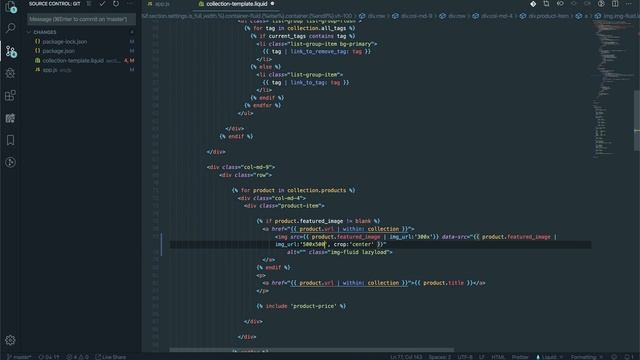The height and width of the screenshot is (360, 640).
Task: Click the 'img-fluid lazyload' class text
Action: click(x=360, y=252)
